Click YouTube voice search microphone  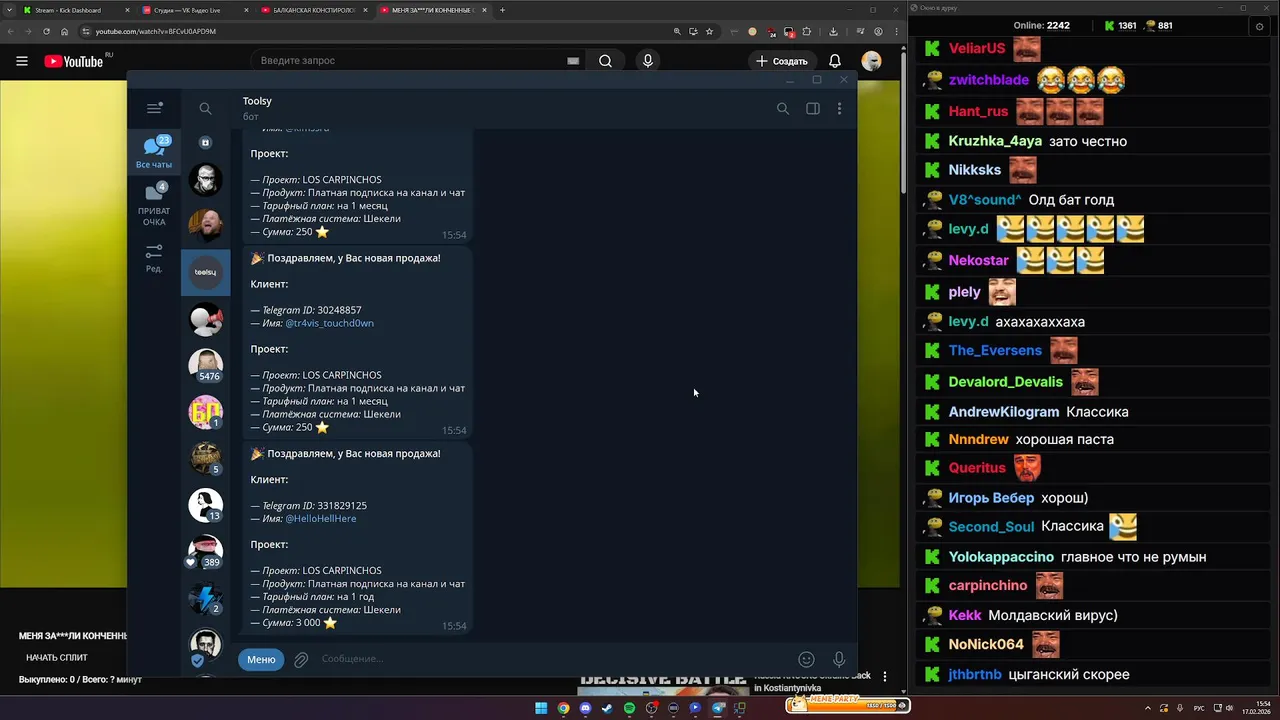coord(648,61)
